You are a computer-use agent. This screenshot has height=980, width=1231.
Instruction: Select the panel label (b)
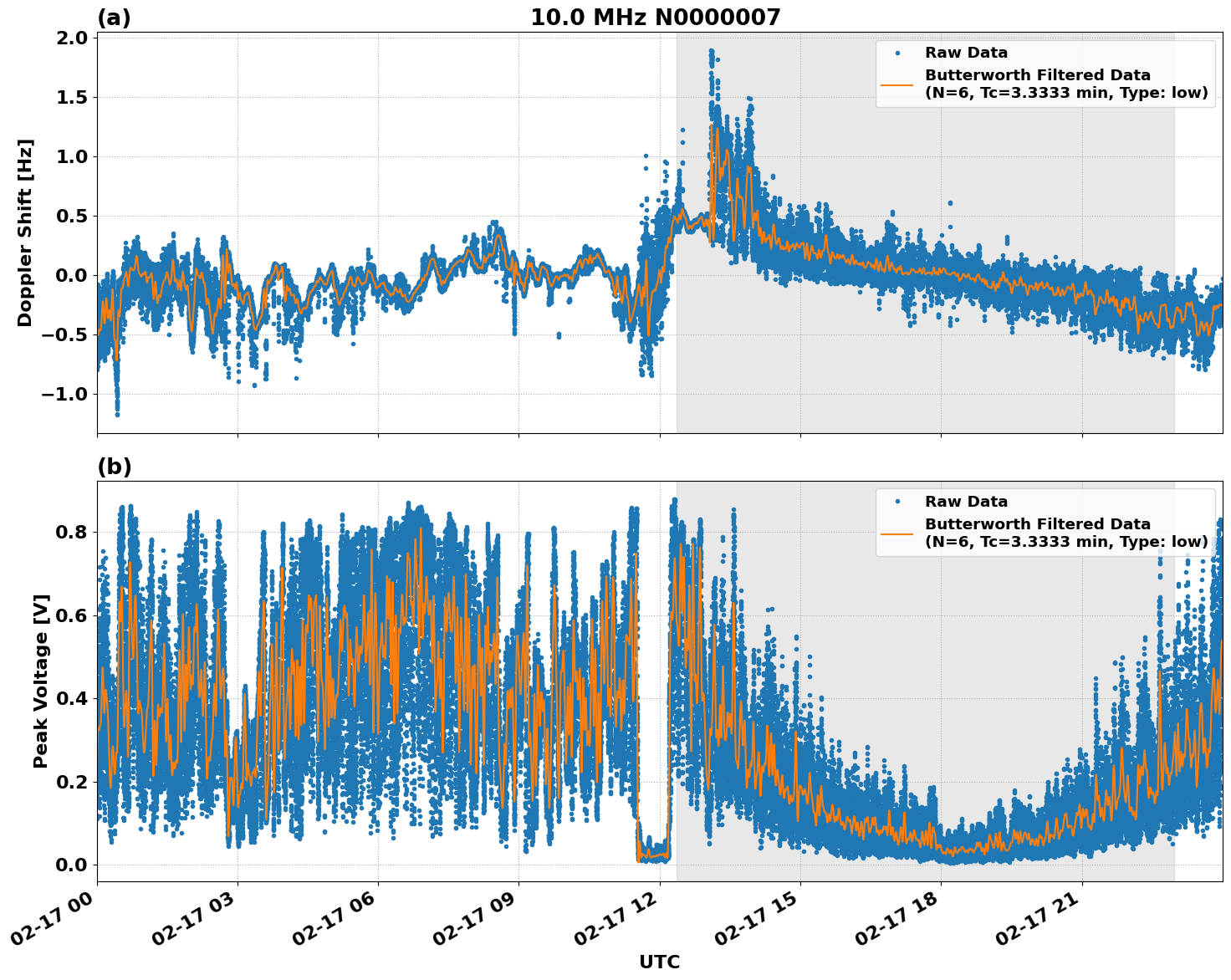[x=113, y=466]
